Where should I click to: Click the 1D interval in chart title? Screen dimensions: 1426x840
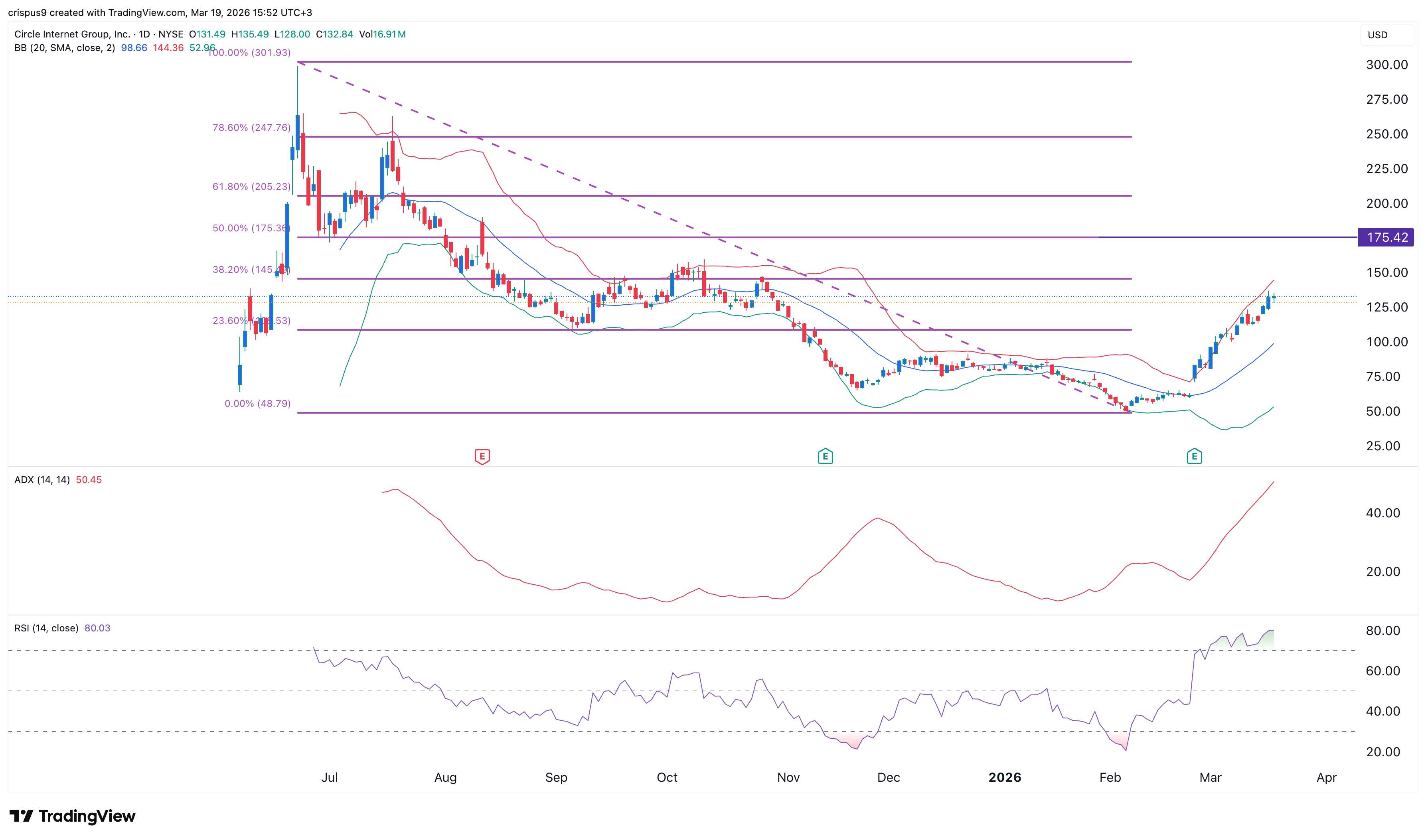[x=144, y=34]
